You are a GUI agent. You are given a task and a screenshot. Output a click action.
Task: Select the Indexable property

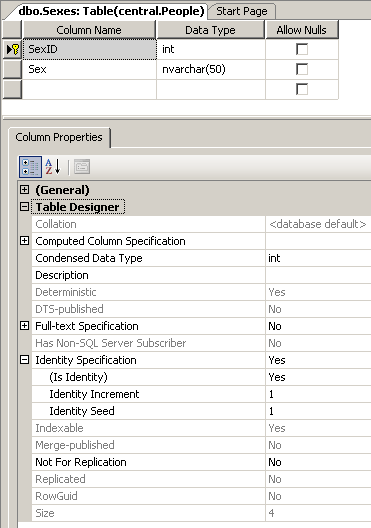[x=148, y=428]
